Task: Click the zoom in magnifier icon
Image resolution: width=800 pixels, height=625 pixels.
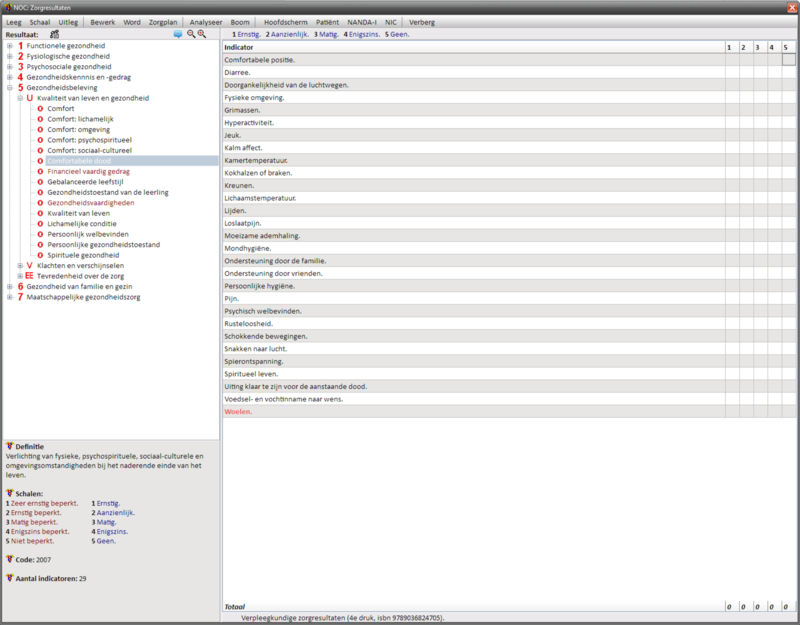Action: click(x=202, y=34)
